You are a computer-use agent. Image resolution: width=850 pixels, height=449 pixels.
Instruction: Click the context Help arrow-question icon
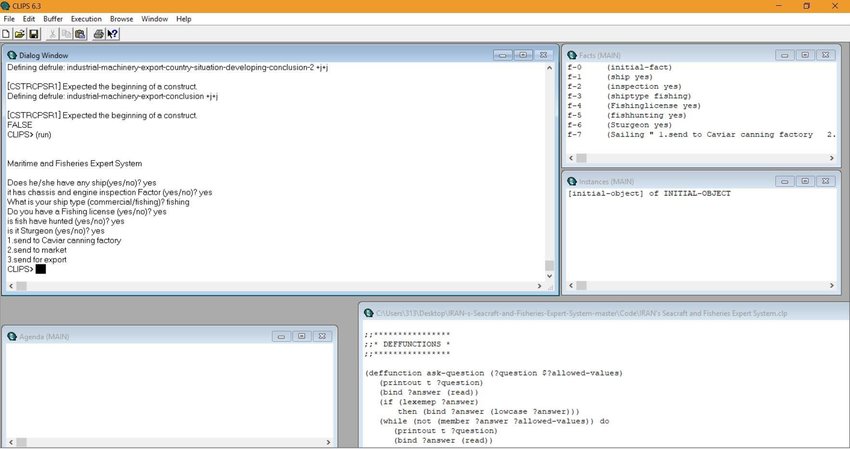(x=113, y=33)
